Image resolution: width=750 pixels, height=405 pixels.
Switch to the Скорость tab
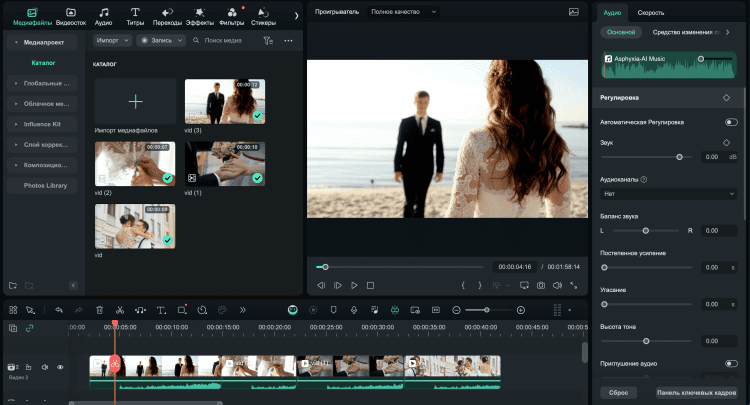point(651,12)
